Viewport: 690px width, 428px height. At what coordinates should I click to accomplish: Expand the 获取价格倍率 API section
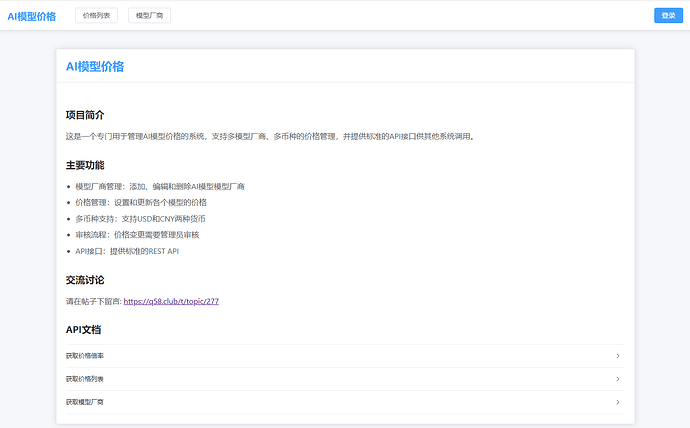[x=85, y=356]
